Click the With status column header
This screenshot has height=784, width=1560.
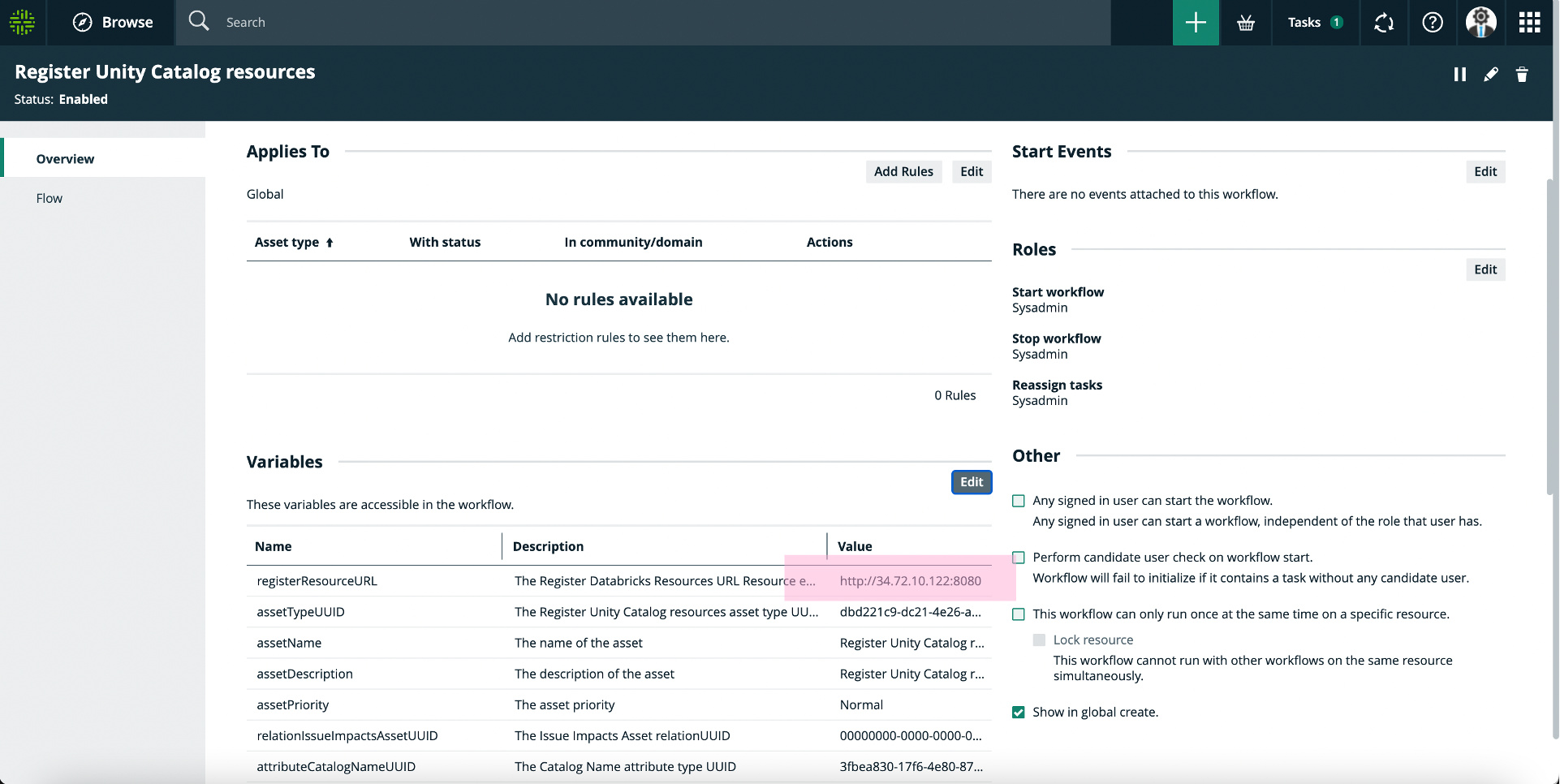click(445, 242)
